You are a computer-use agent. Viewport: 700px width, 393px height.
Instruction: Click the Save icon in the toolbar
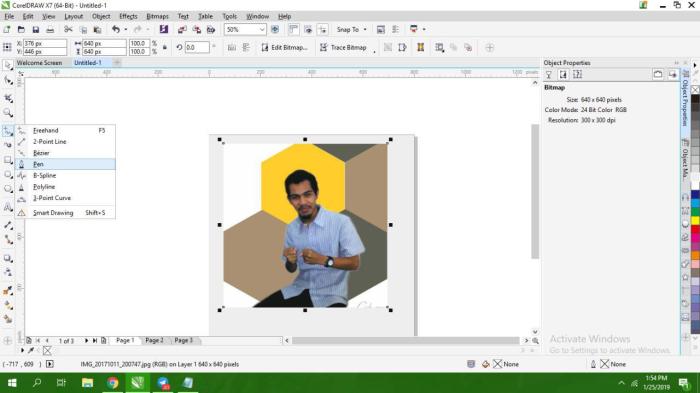click(x=36, y=29)
